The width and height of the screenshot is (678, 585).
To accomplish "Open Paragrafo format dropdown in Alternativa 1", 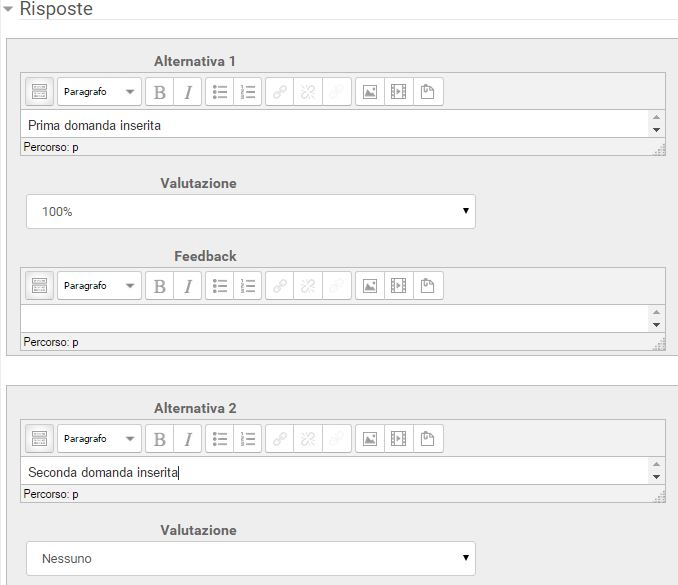I will [99, 92].
